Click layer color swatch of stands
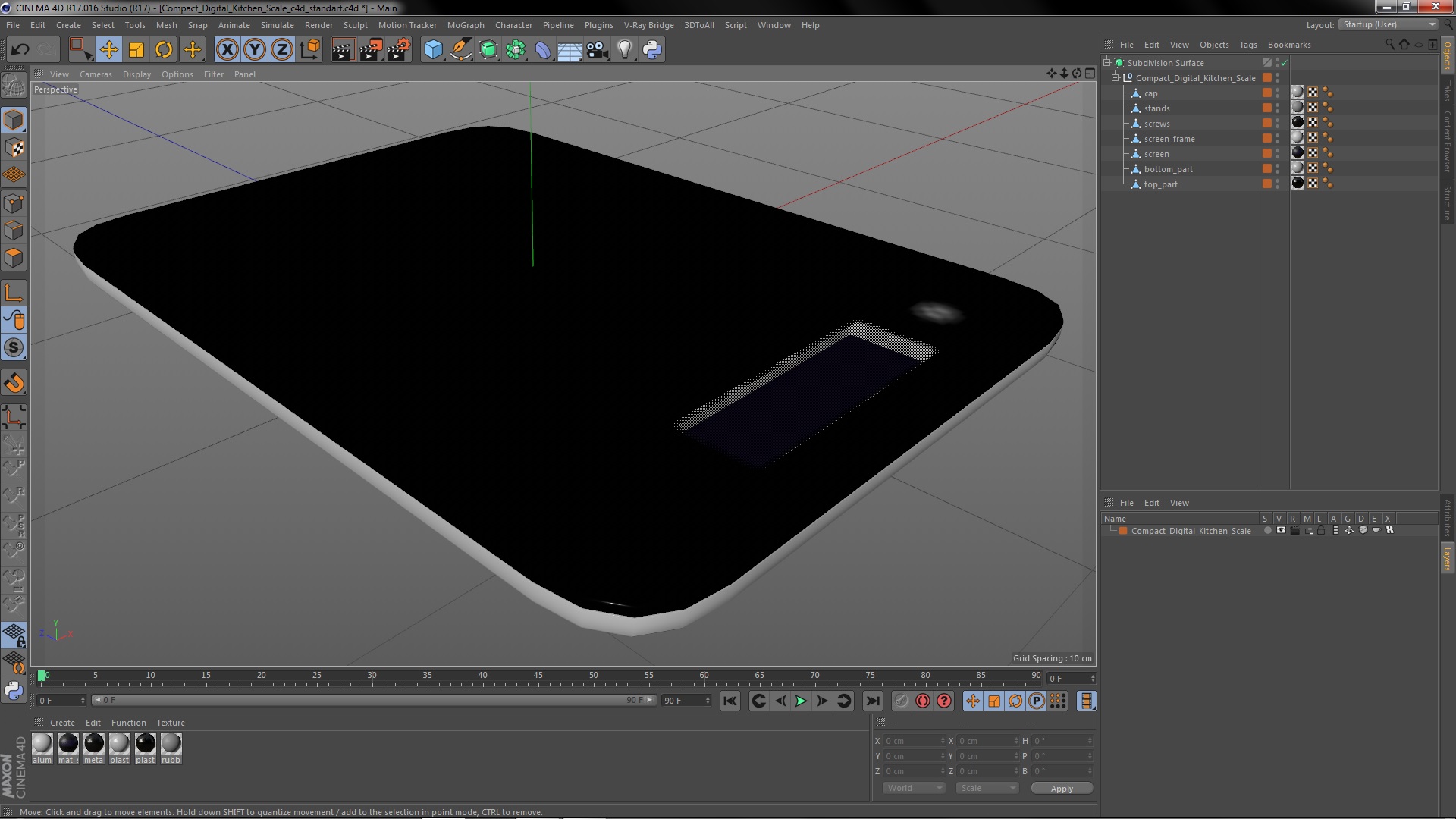The height and width of the screenshot is (819, 1456). (x=1266, y=108)
